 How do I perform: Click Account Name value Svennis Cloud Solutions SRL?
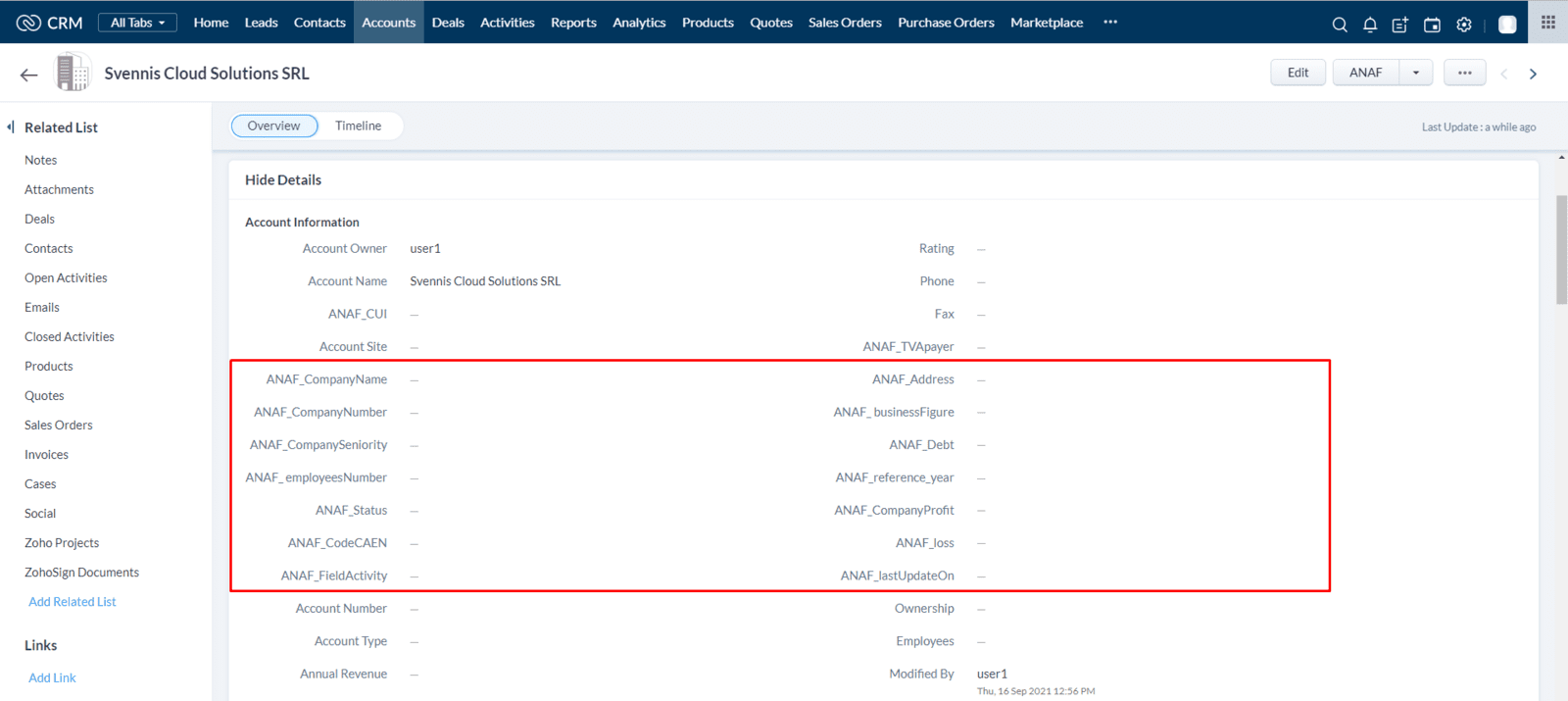click(485, 281)
